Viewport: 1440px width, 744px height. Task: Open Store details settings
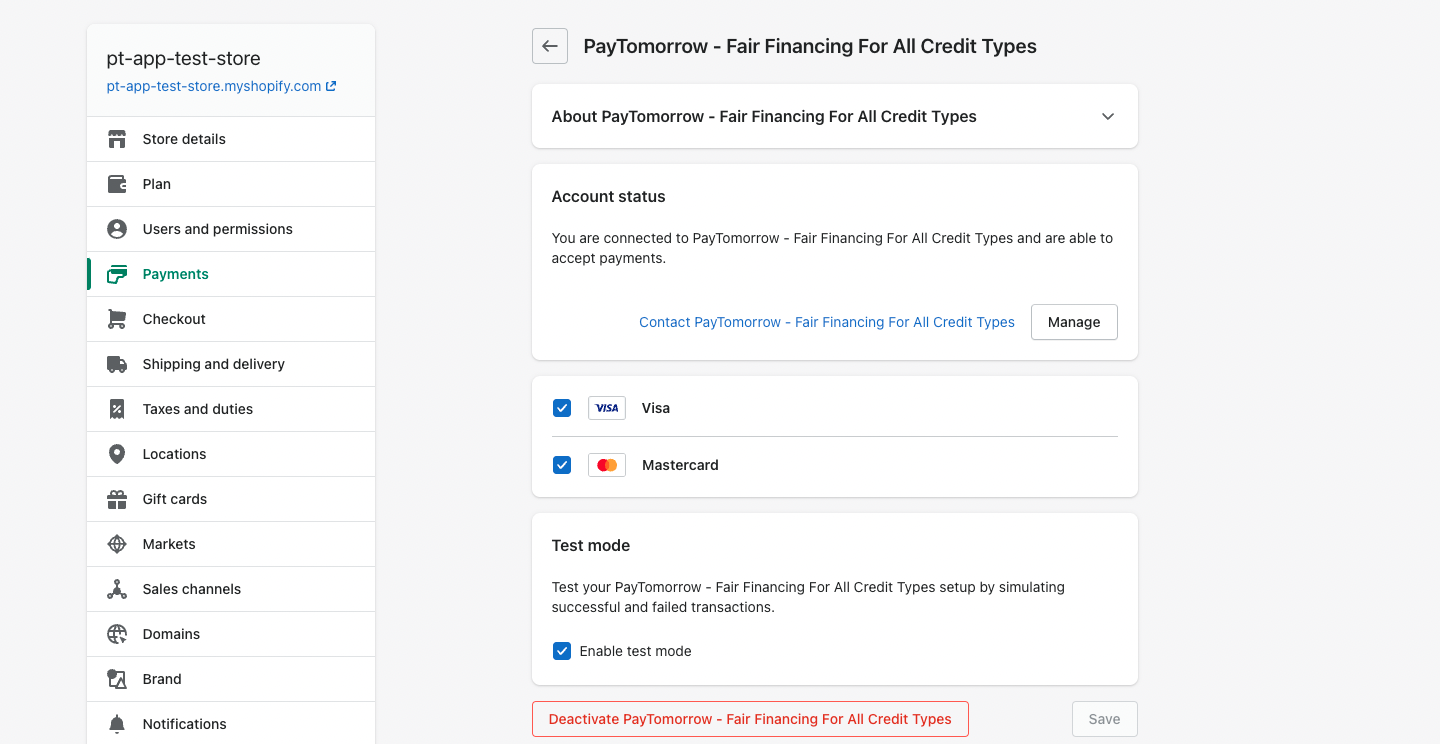[231, 139]
